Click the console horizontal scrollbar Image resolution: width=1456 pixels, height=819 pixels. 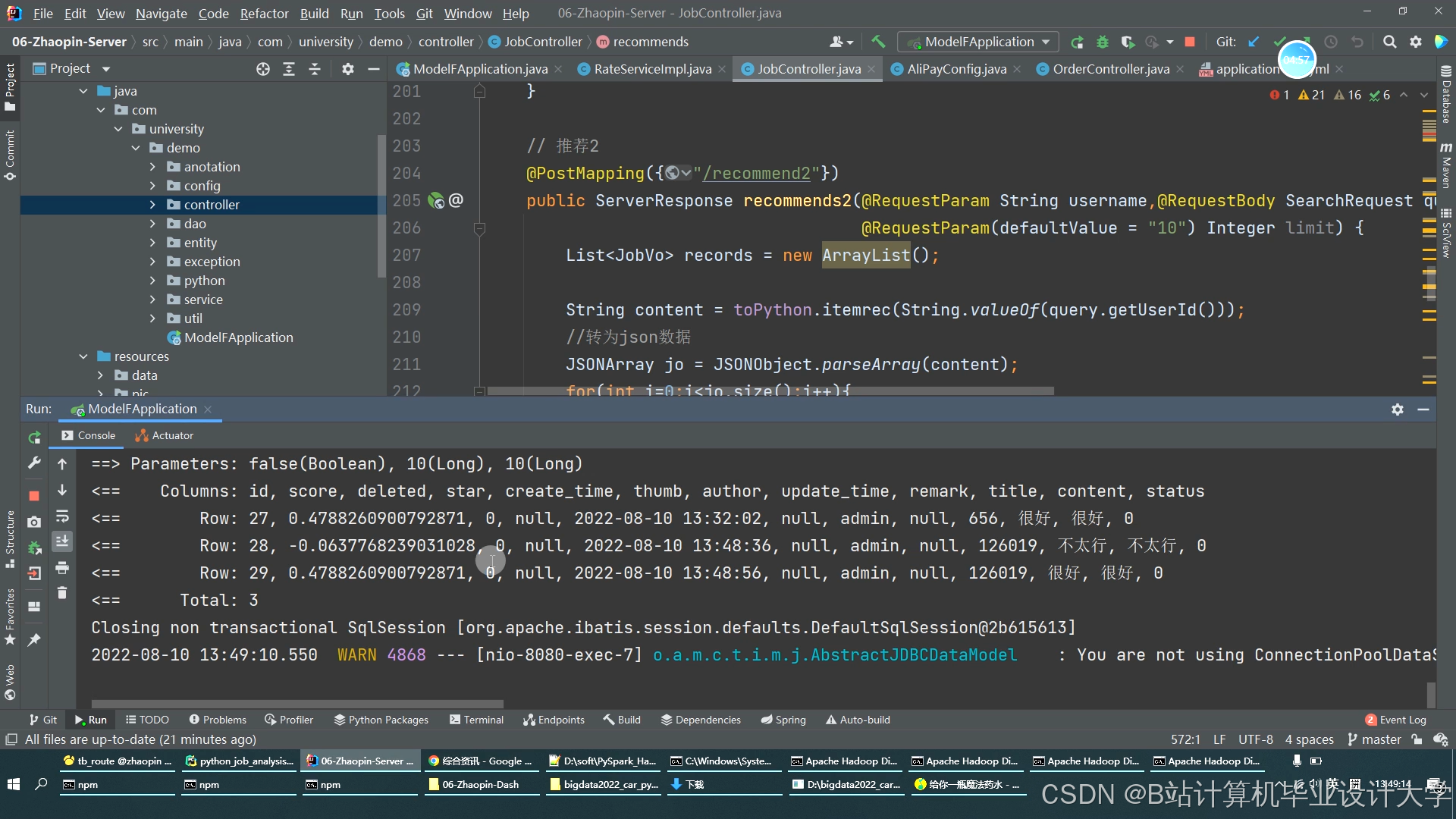pos(297,704)
